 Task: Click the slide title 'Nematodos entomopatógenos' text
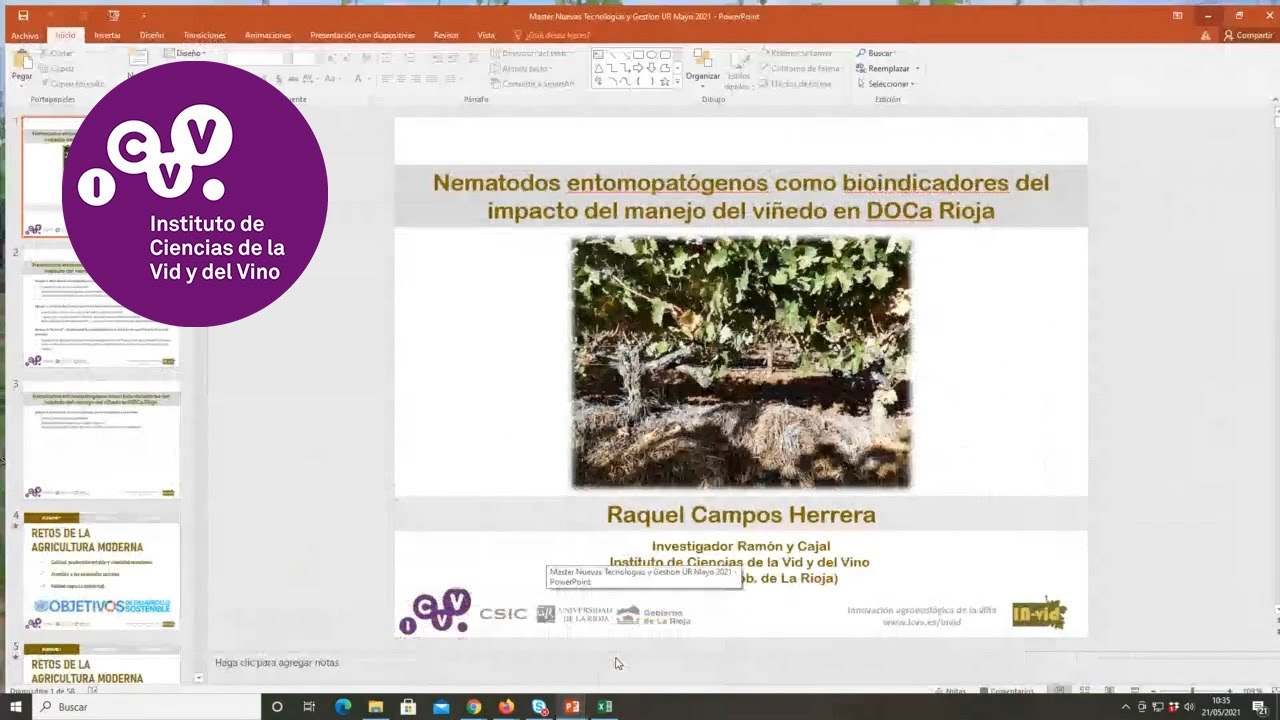click(x=741, y=197)
